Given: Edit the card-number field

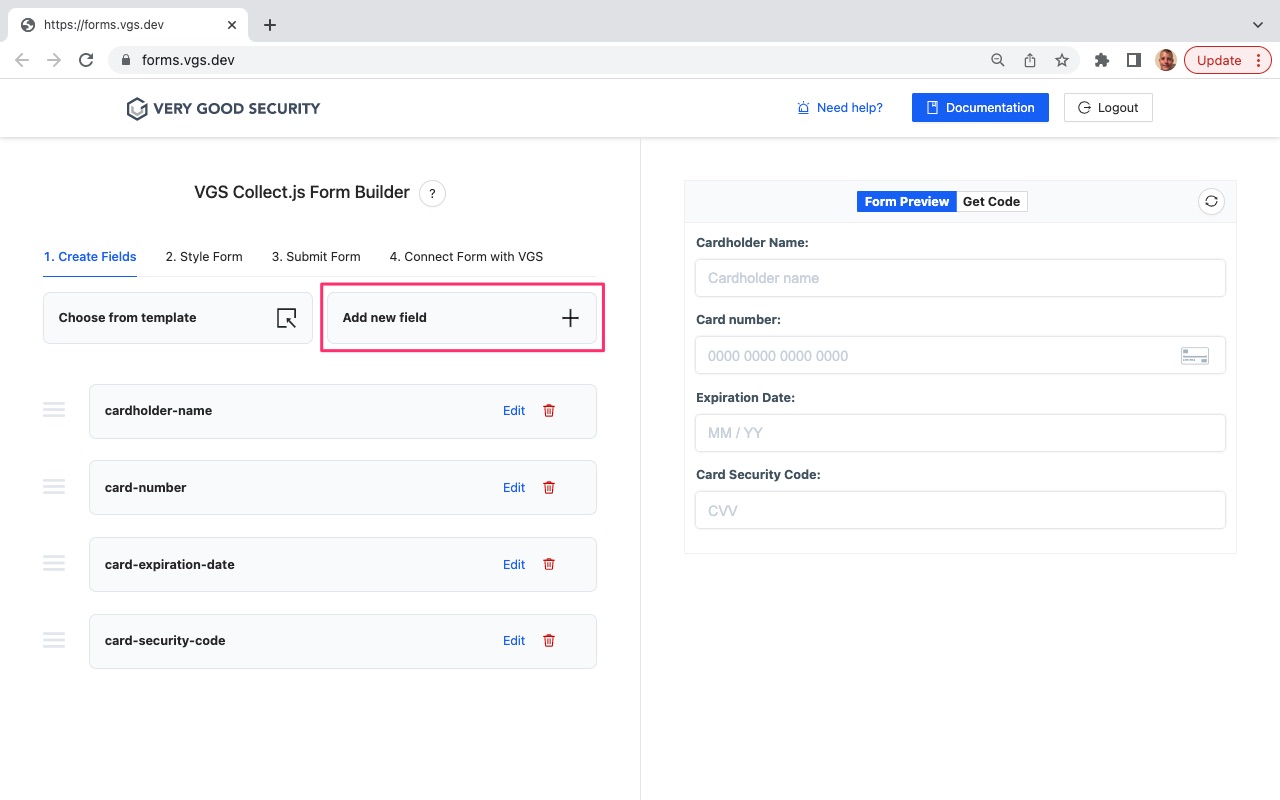Looking at the screenshot, I should coord(514,487).
